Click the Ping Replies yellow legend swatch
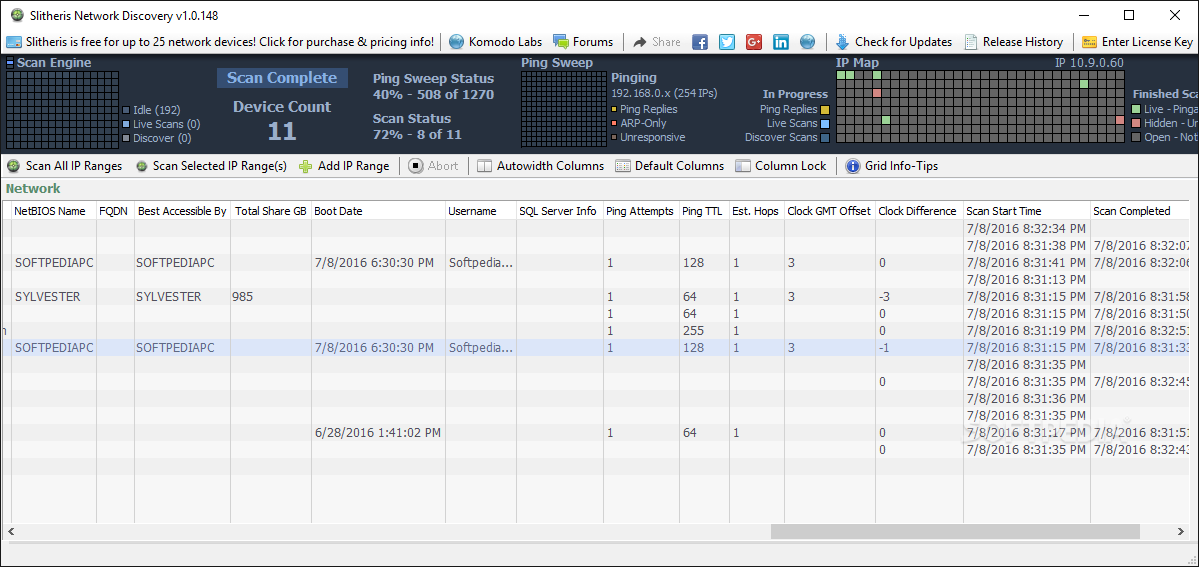Image resolution: width=1199 pixels, height=567 pixels. click(825, 109)
